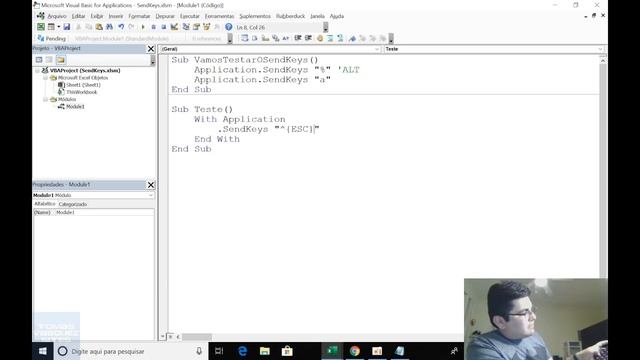Open the Project Explorer toolbar icon
Viewport: 640px width, 360px height.
186,27
